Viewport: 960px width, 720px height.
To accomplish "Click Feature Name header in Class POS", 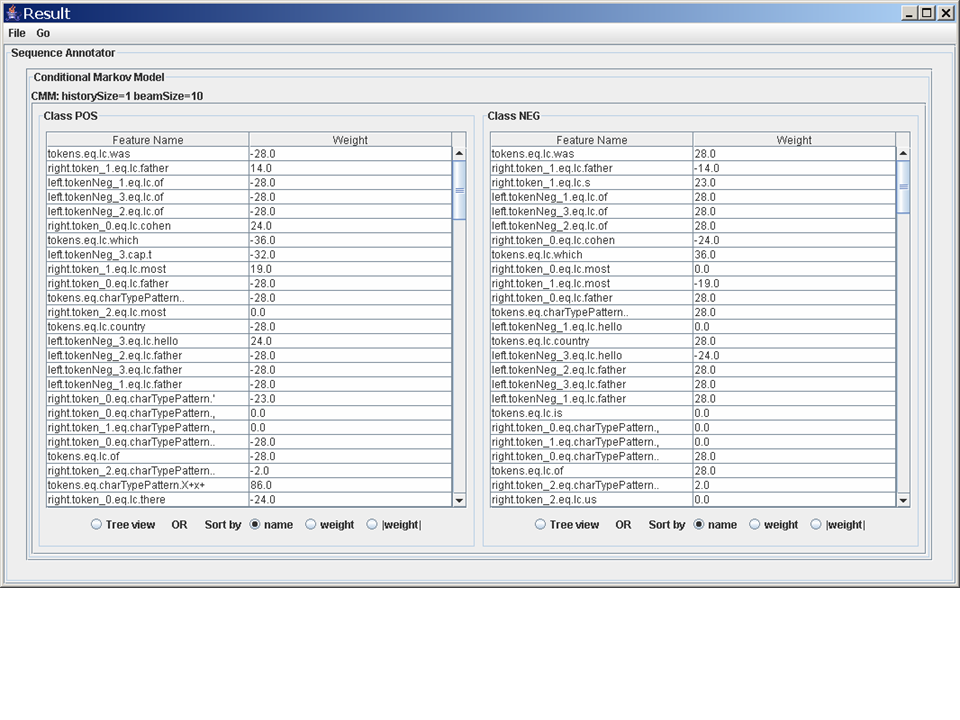I will tap(148, 140).
